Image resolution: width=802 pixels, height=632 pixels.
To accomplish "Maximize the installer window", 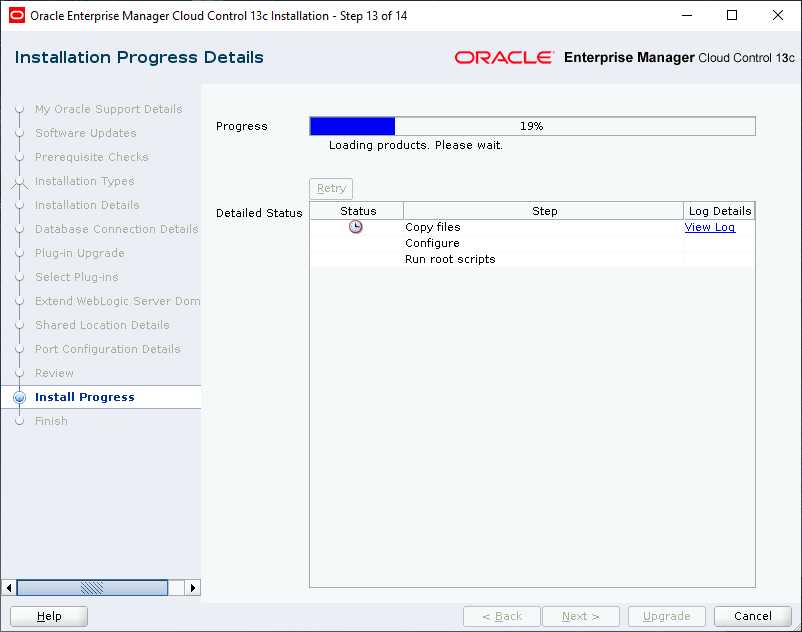I will point(732,15).
